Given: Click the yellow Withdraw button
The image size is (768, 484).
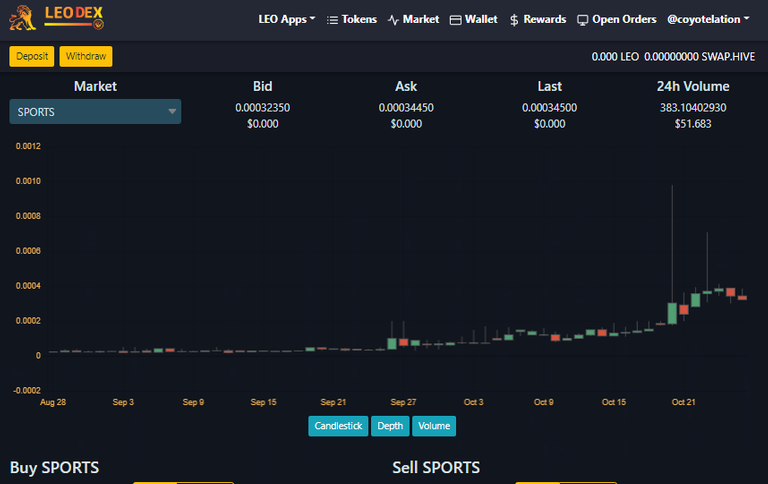Looking at the screenshot, I should pyautogui.click(x=86, y=56).
